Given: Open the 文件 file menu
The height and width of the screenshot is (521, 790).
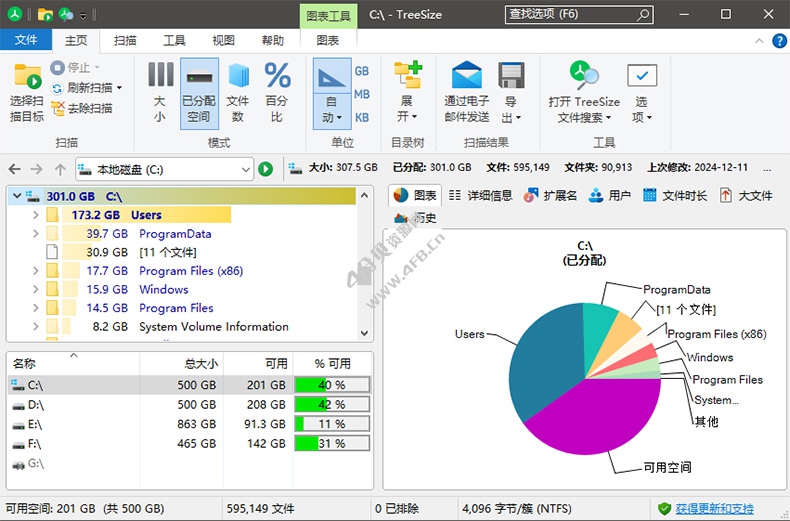Looking at the screenshot, I should pos(26,40).
